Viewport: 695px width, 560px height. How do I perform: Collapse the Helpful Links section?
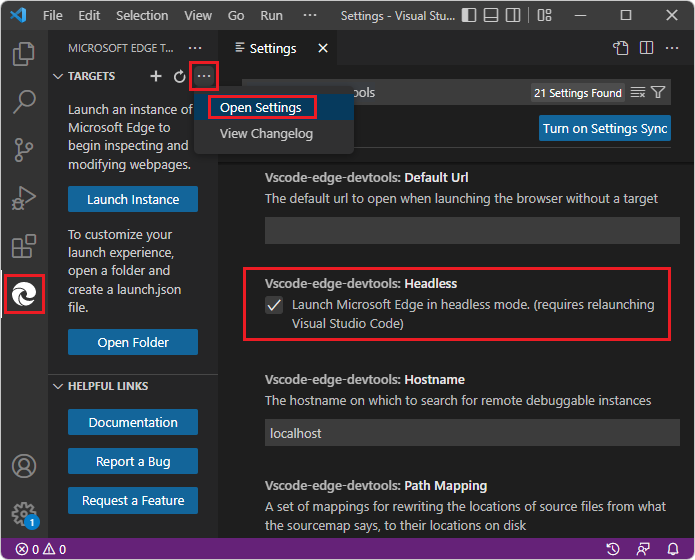(x=59, y=386)
